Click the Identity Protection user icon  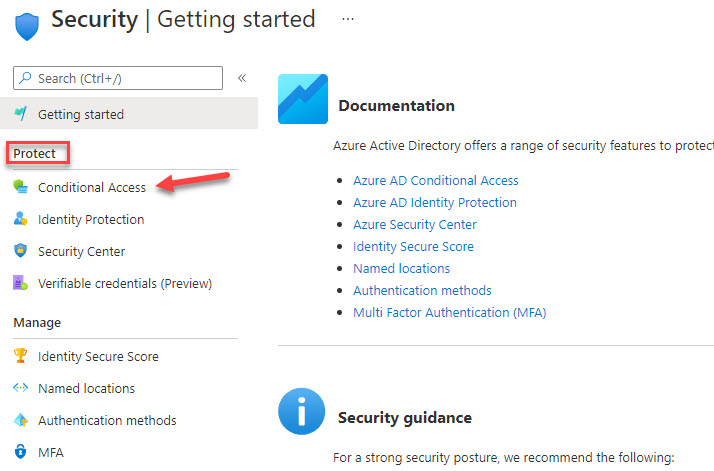coord(20,219)
